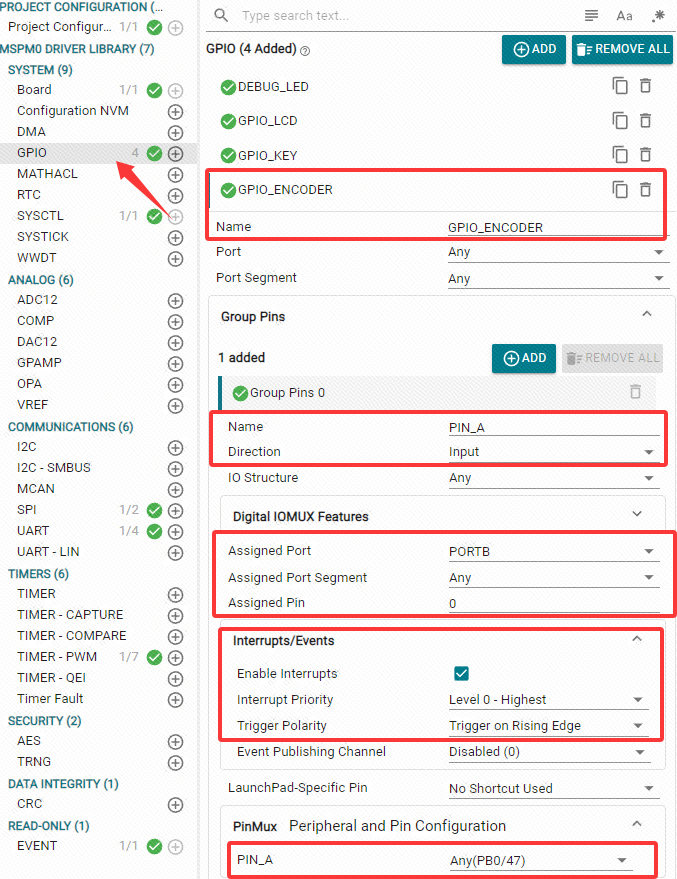The height and width of the screenshot is (879, 677).
Task: Click the add icon next to DMA
Action: click(x=176, y=132)
